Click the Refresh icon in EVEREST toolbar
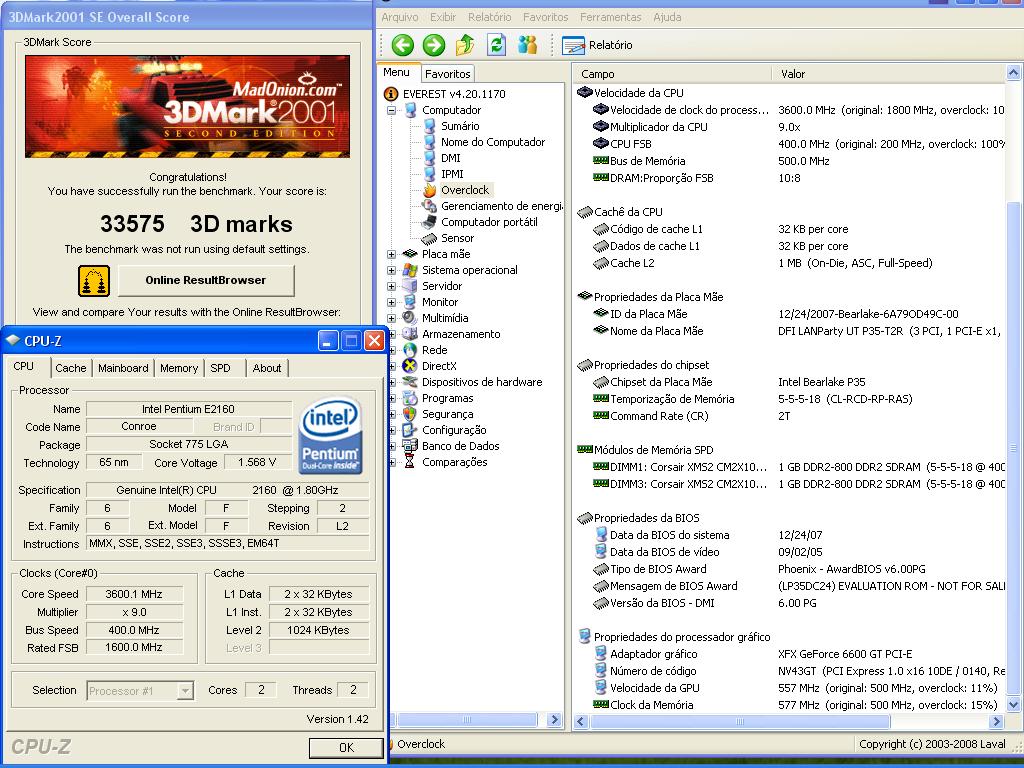Screen dimensions: 1024x768 [496, 45]
